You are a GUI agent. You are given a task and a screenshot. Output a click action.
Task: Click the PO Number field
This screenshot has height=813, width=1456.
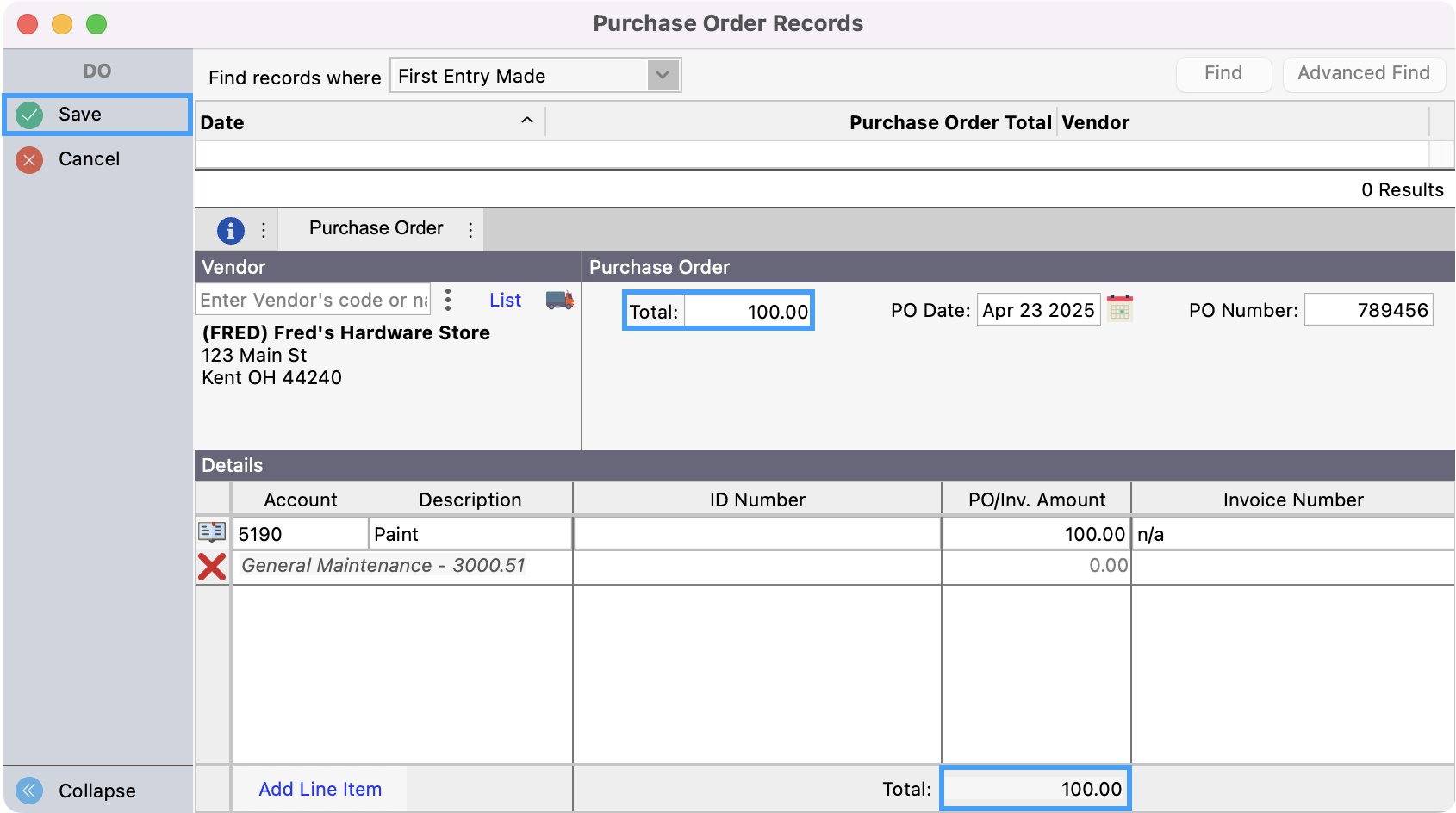tap(1368, 310)
